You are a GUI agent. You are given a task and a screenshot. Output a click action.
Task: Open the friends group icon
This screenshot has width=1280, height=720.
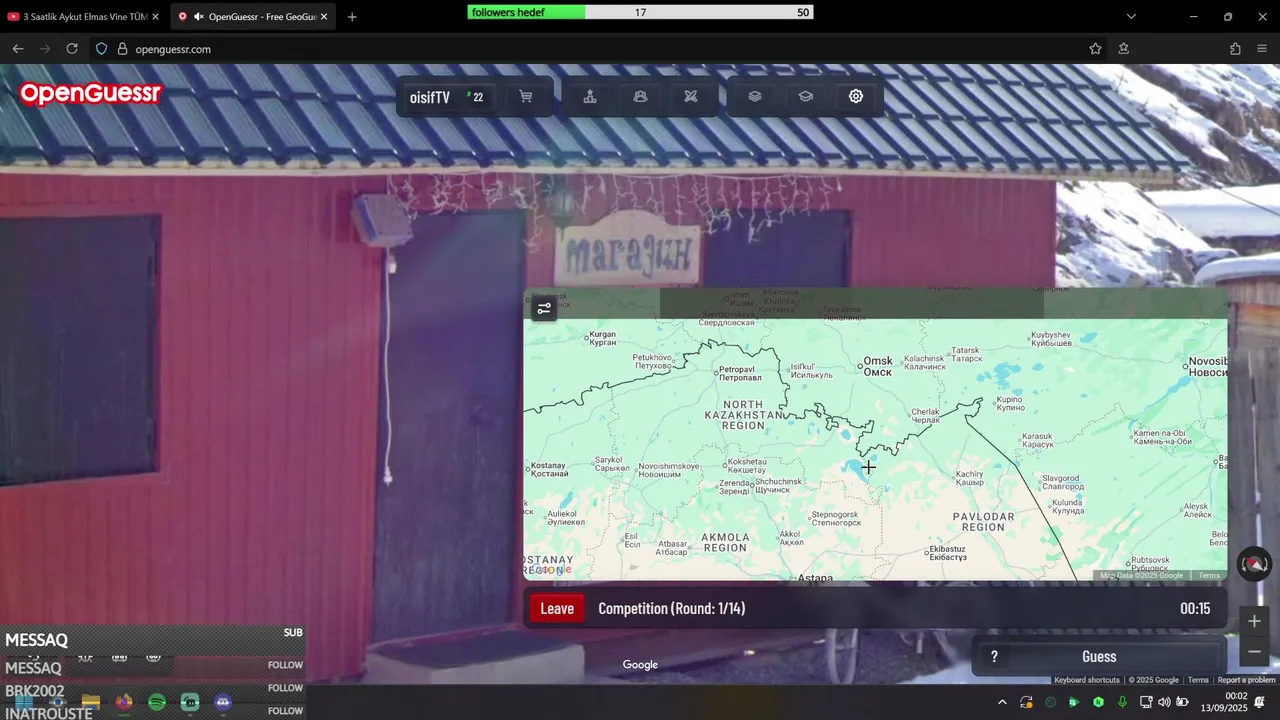tap(640, 97)
